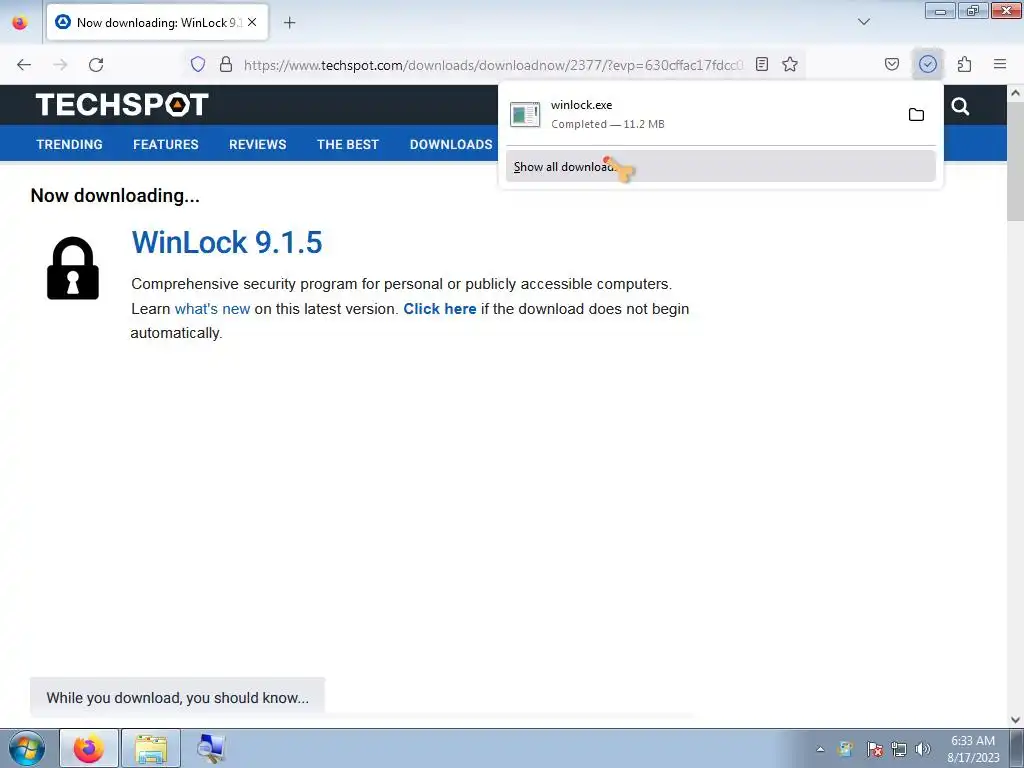Image resolution: width=1024 pixels, height=768 pixels.
Task: Toggle reader view icon
Action: (x=761, y=64)
